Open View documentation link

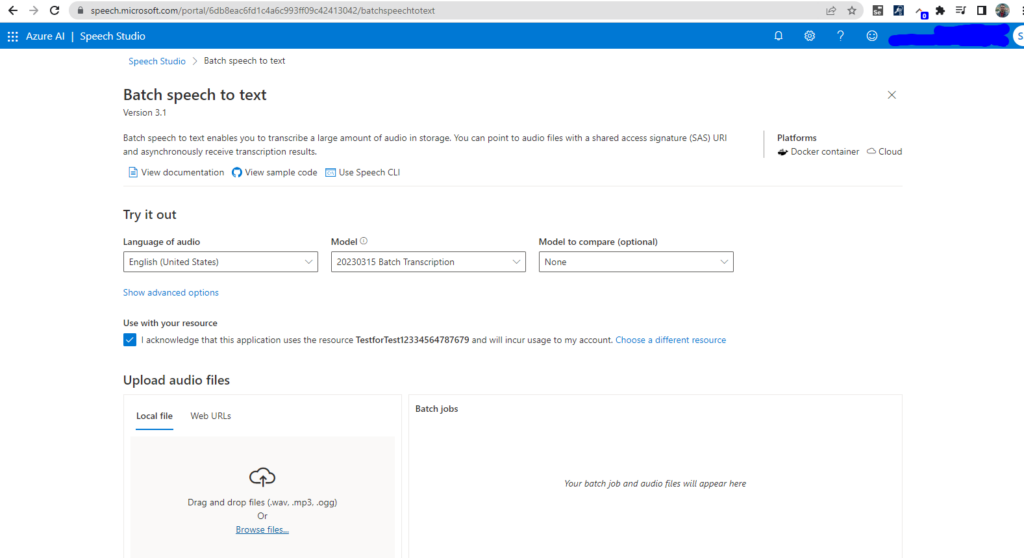pyautogui.click(x=176, y=172)
